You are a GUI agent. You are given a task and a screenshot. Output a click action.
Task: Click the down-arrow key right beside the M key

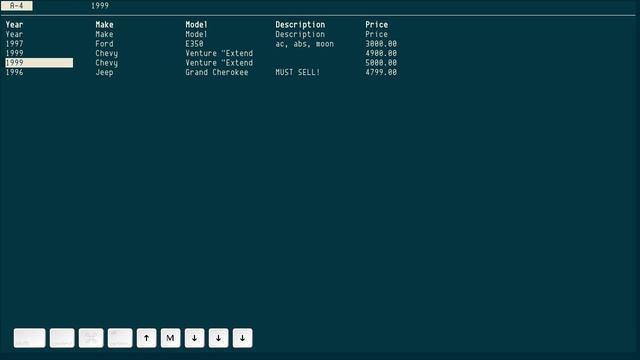[194, 338]
